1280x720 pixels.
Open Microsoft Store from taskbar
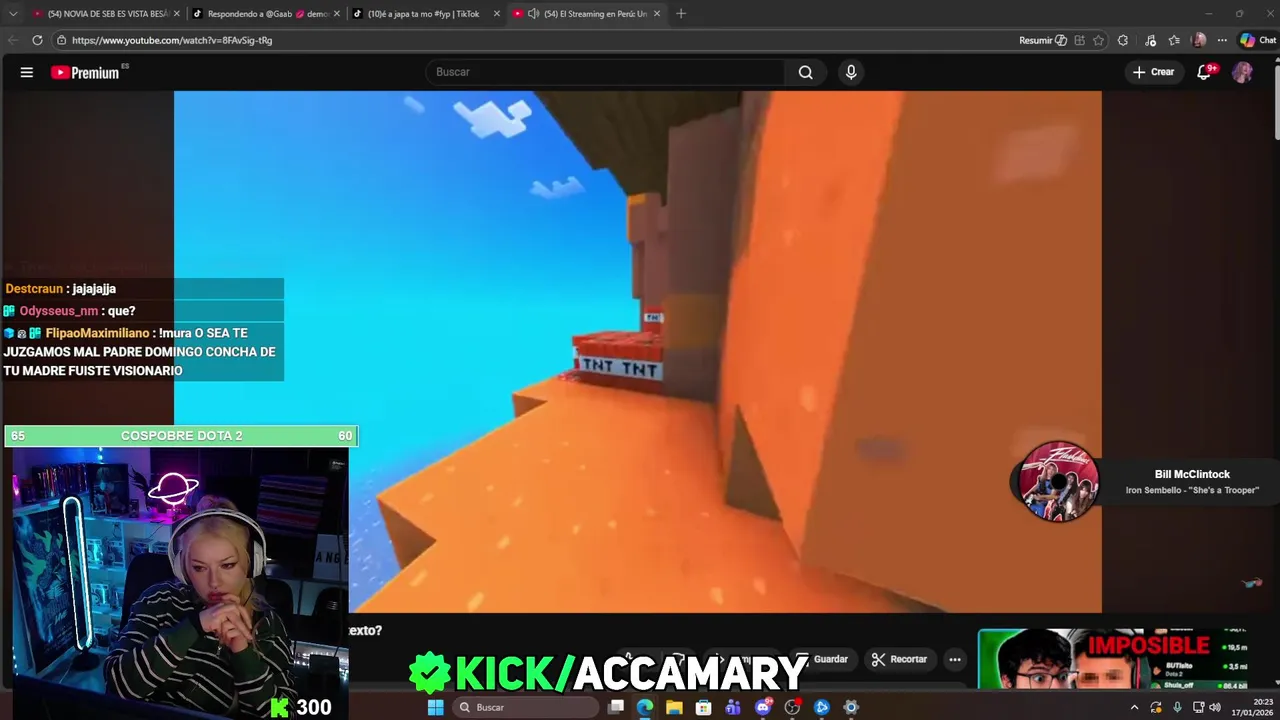(703, 707)
